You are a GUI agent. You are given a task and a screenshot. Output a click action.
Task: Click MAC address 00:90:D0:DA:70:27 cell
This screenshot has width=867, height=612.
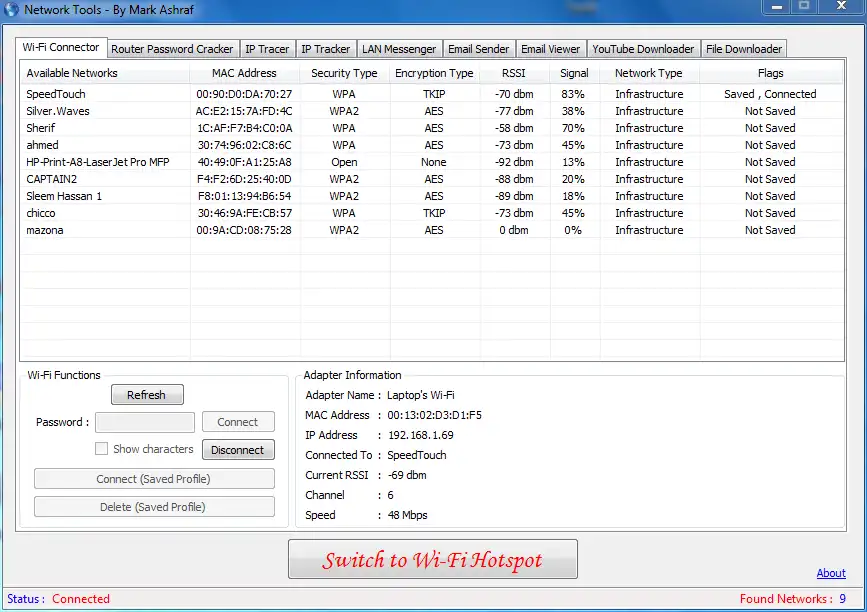[244, 94]
